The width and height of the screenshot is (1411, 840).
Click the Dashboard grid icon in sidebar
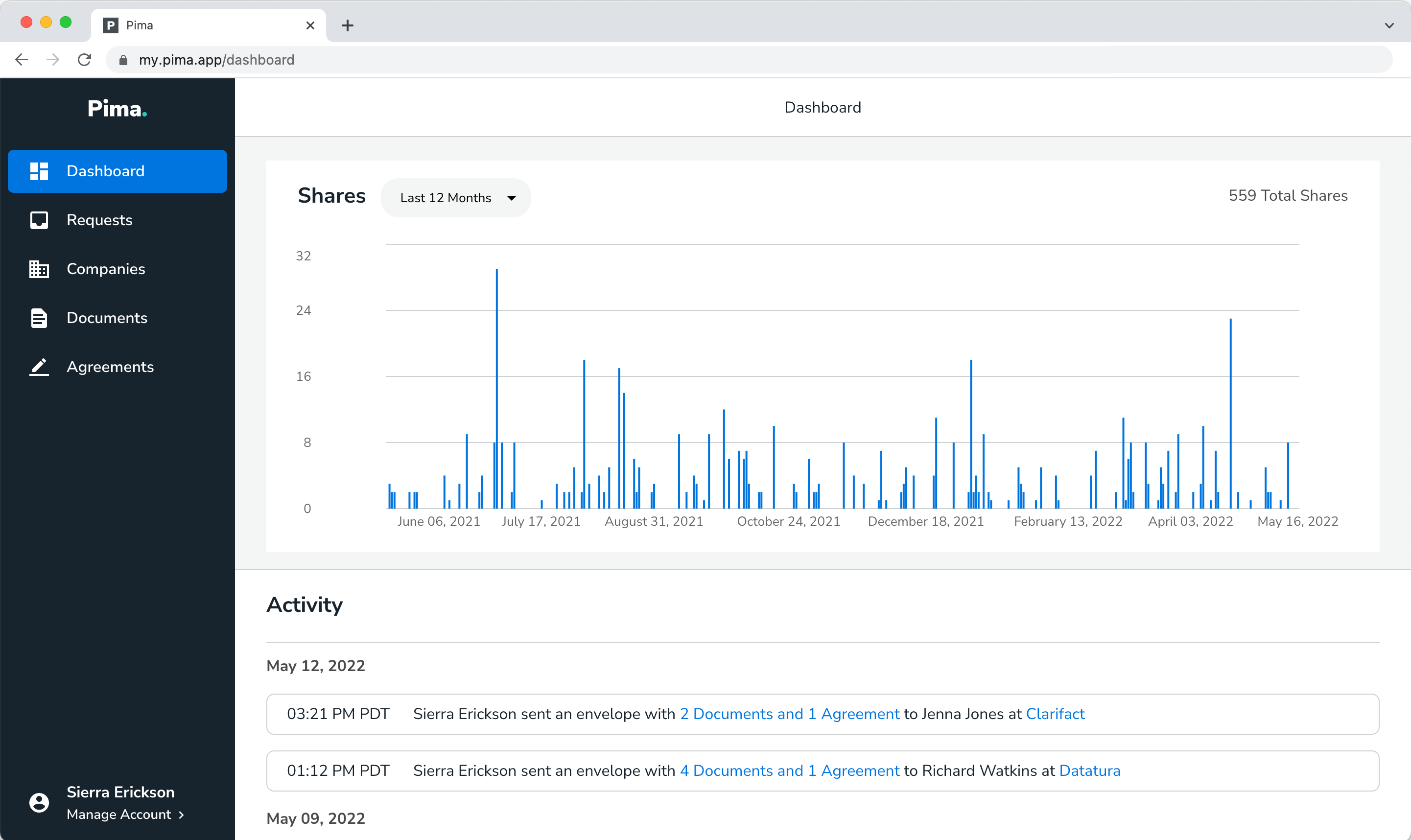coord(39,171)
